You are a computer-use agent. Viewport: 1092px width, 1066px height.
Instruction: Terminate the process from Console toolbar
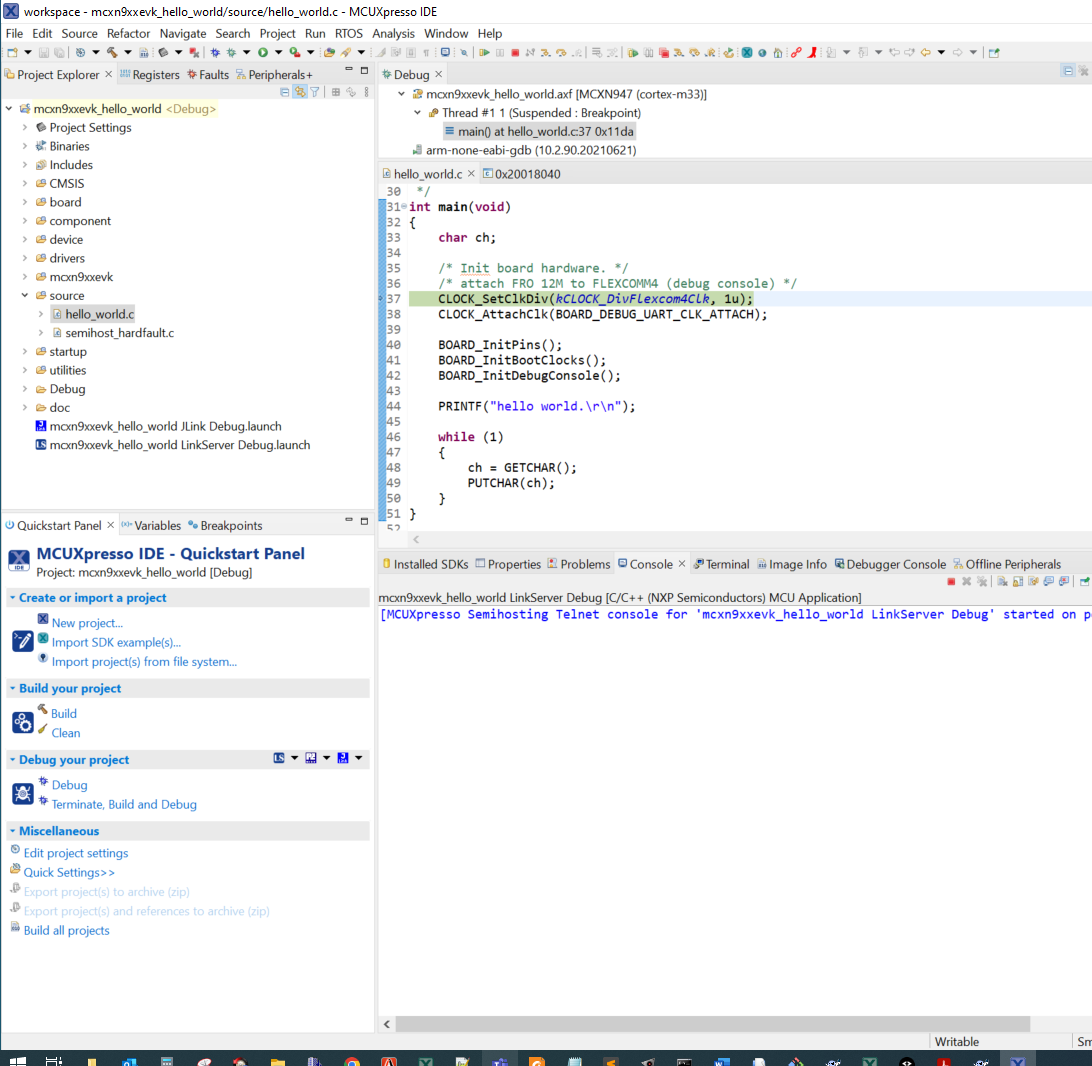click(x=951, y=581)
